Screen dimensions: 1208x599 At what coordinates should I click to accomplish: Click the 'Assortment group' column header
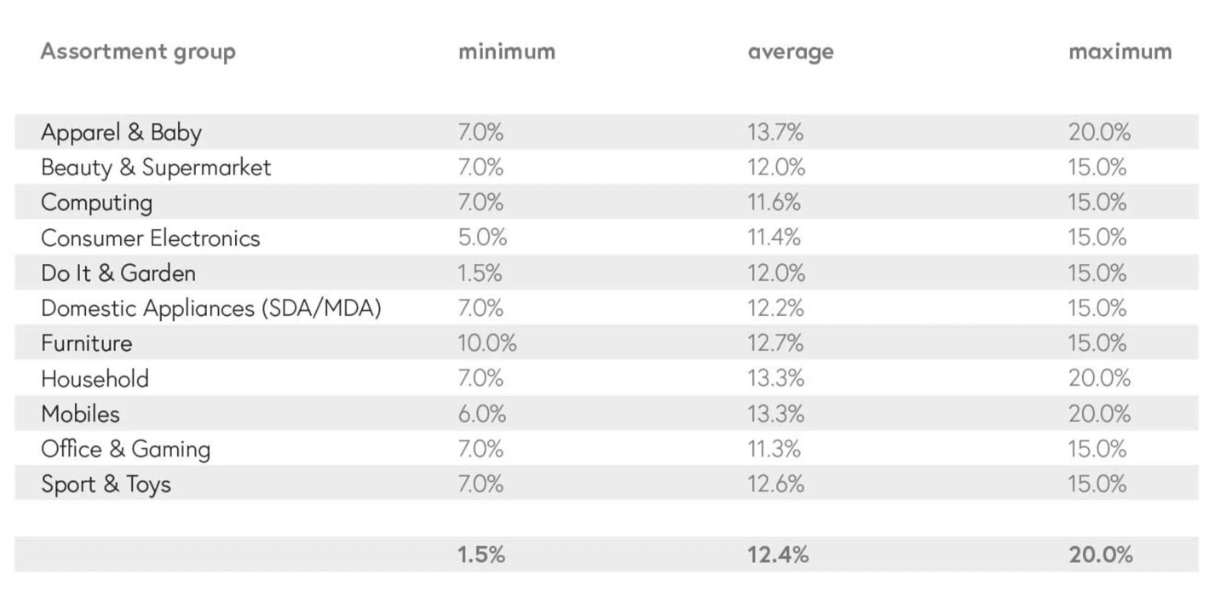point(138,52)
